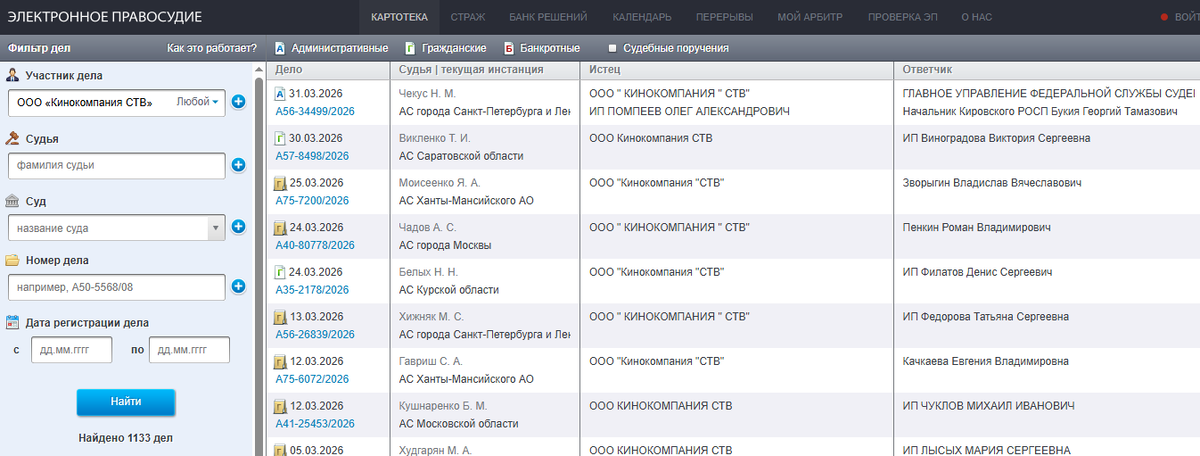
Task: Filter by Гражданские cases
Action: coord(446,48)
